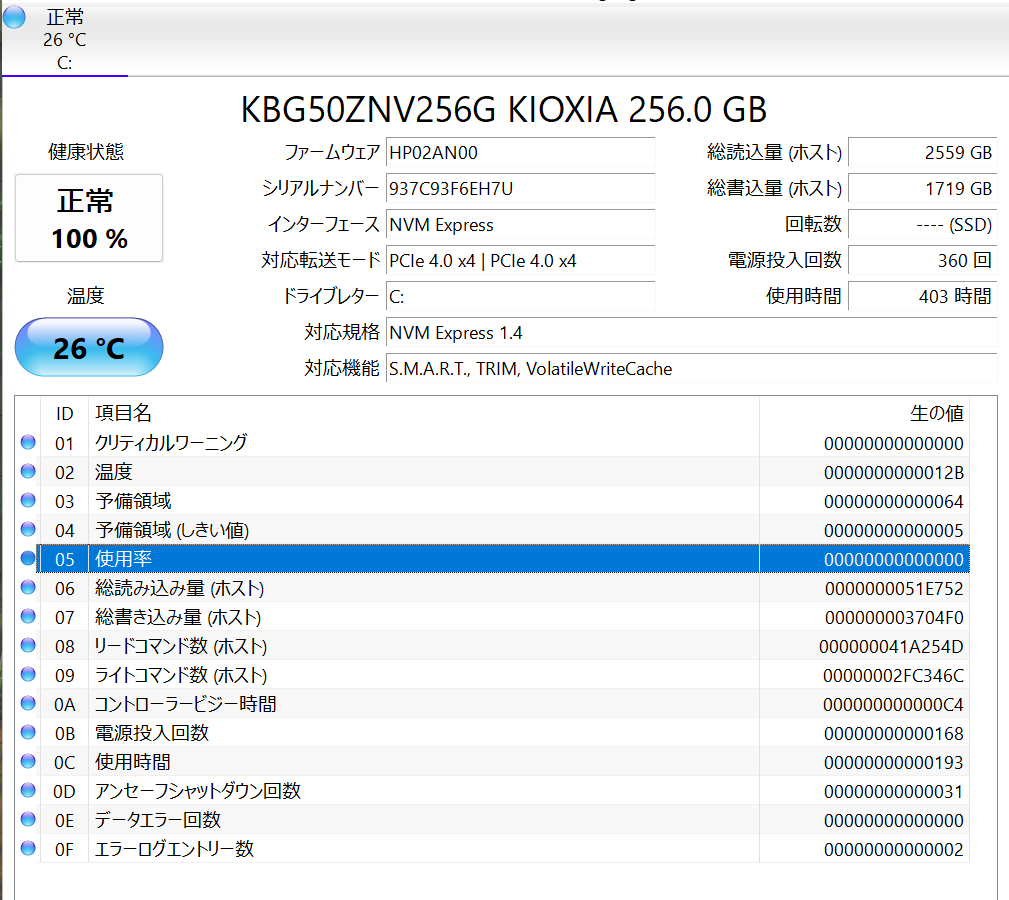
Task: Click the 健康状態 正常 100% button
Action: [89, 218]
